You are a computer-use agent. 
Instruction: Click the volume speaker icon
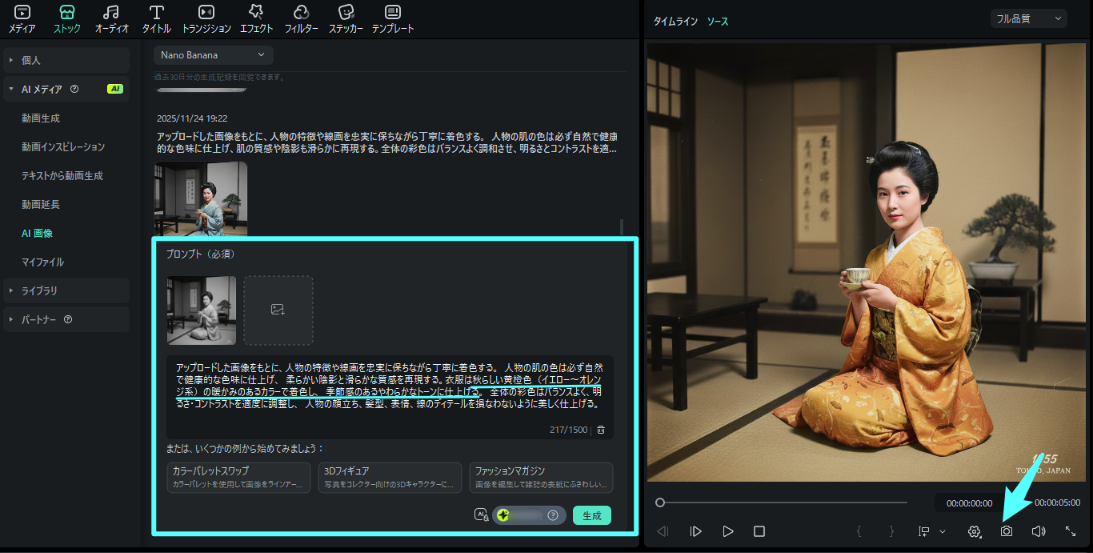coord(1038,531)
